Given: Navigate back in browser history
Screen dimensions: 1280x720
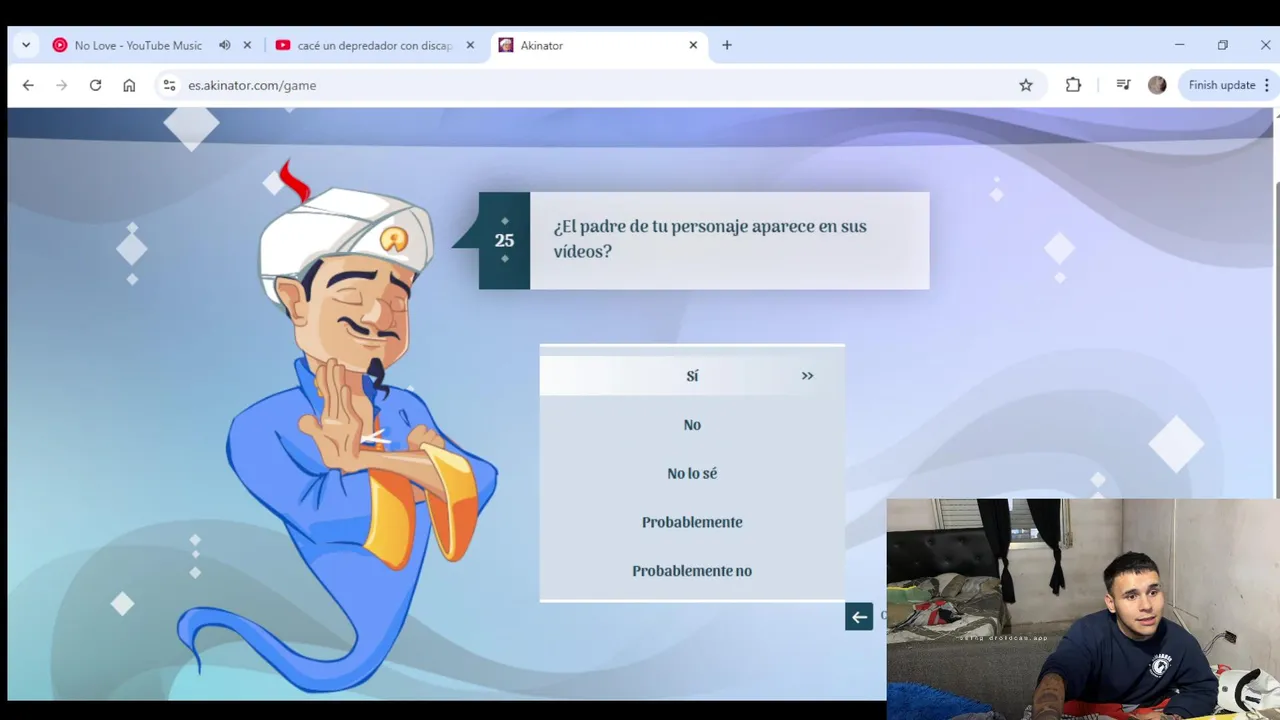Looking at the screenshot, I should click(x=28, y=85).
